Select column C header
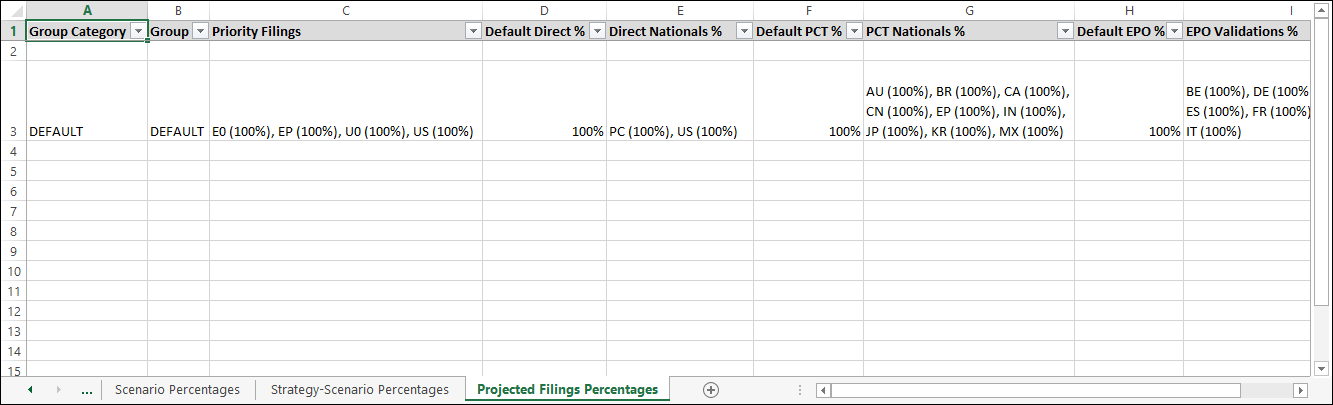 pyautogui.click(x=345, y=10)
